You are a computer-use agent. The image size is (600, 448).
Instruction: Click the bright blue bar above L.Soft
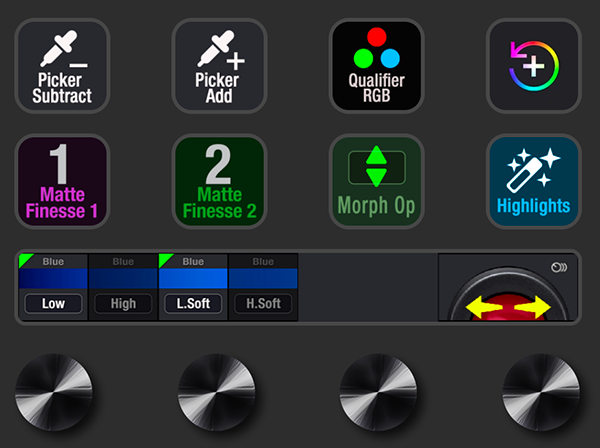[193, 278]
